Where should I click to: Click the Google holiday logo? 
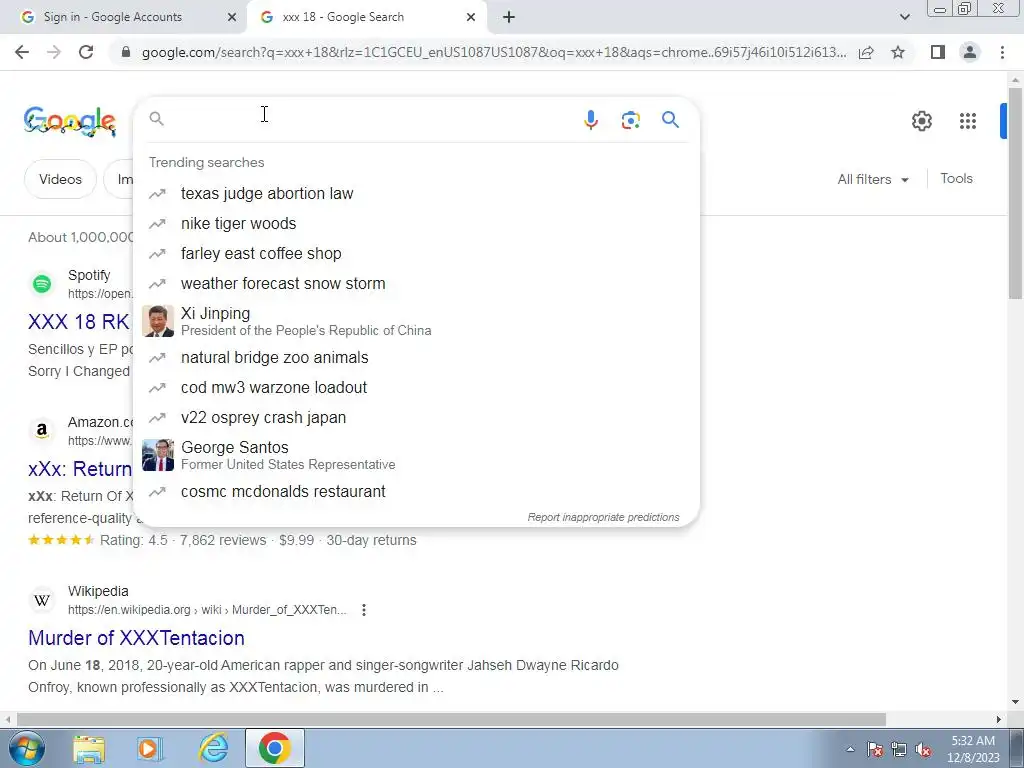[70, 121]
